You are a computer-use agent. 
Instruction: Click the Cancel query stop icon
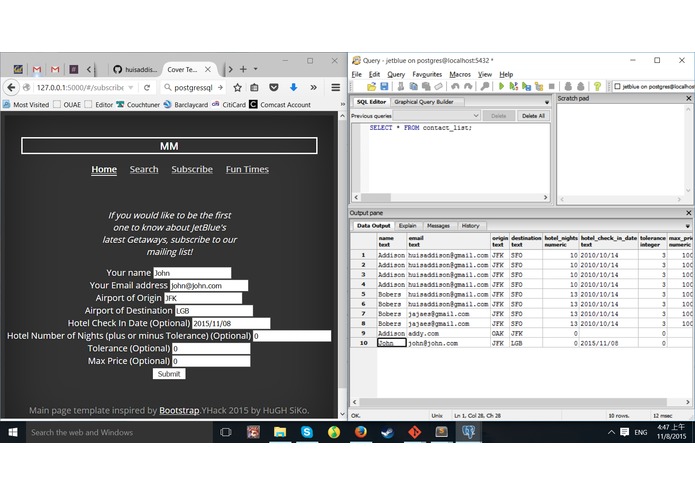coord(551,86)
